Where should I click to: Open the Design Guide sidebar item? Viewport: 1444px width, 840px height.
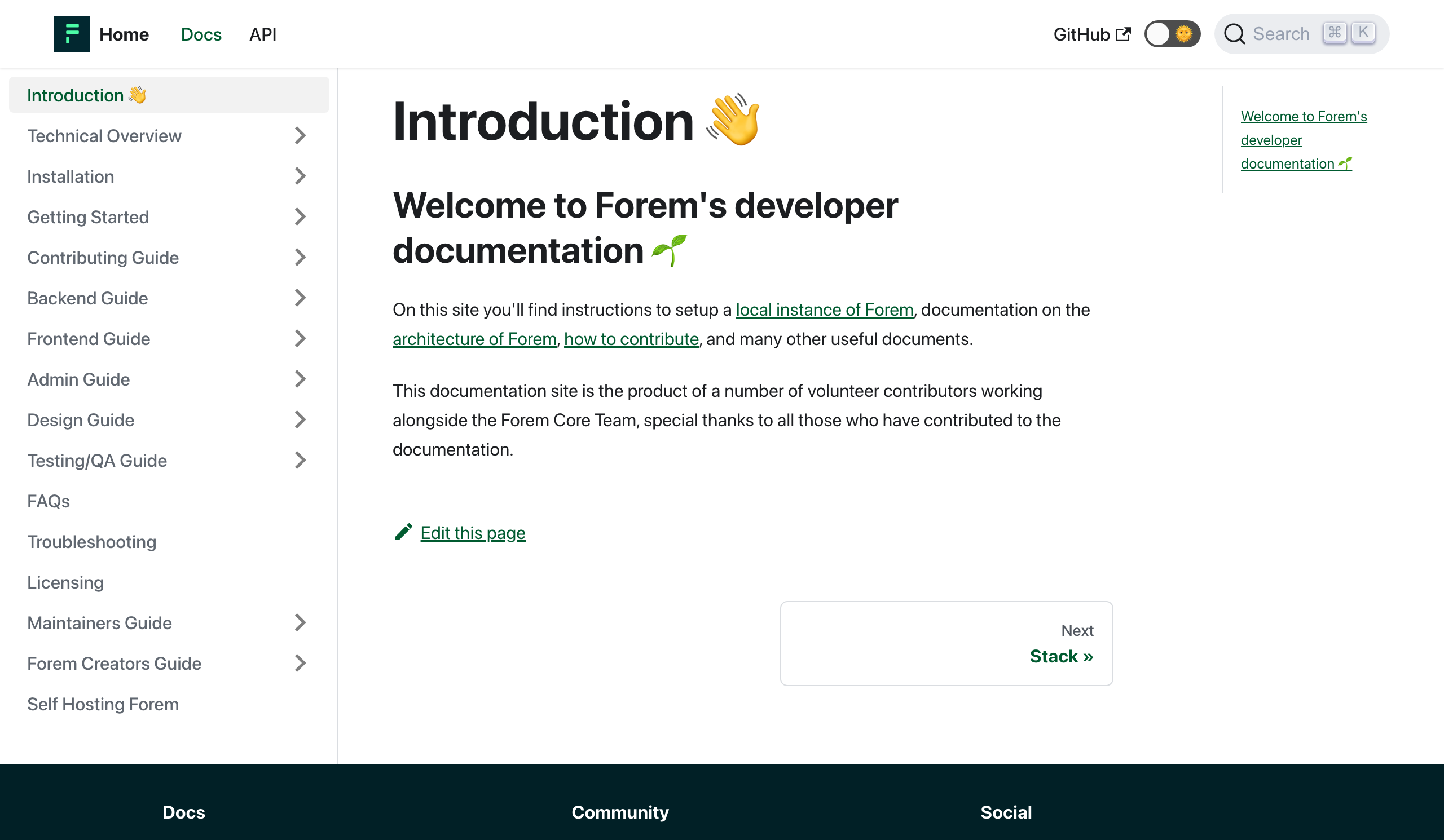click(x=80, y=419)
